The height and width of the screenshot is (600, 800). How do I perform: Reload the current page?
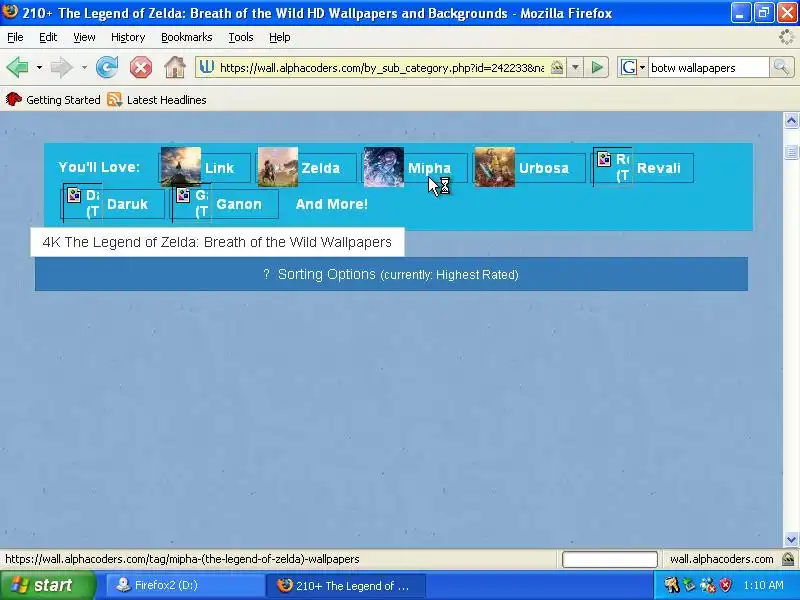pos(107,67)
